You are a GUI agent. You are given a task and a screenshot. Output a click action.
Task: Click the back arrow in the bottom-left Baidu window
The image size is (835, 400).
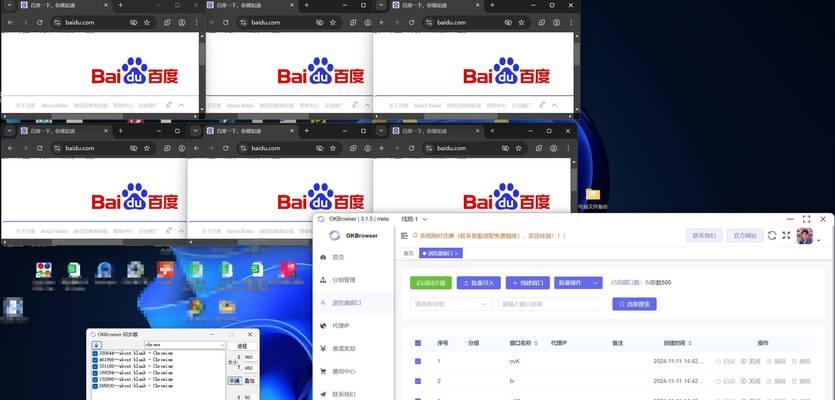pyautogui.click(x=11, y=148)
